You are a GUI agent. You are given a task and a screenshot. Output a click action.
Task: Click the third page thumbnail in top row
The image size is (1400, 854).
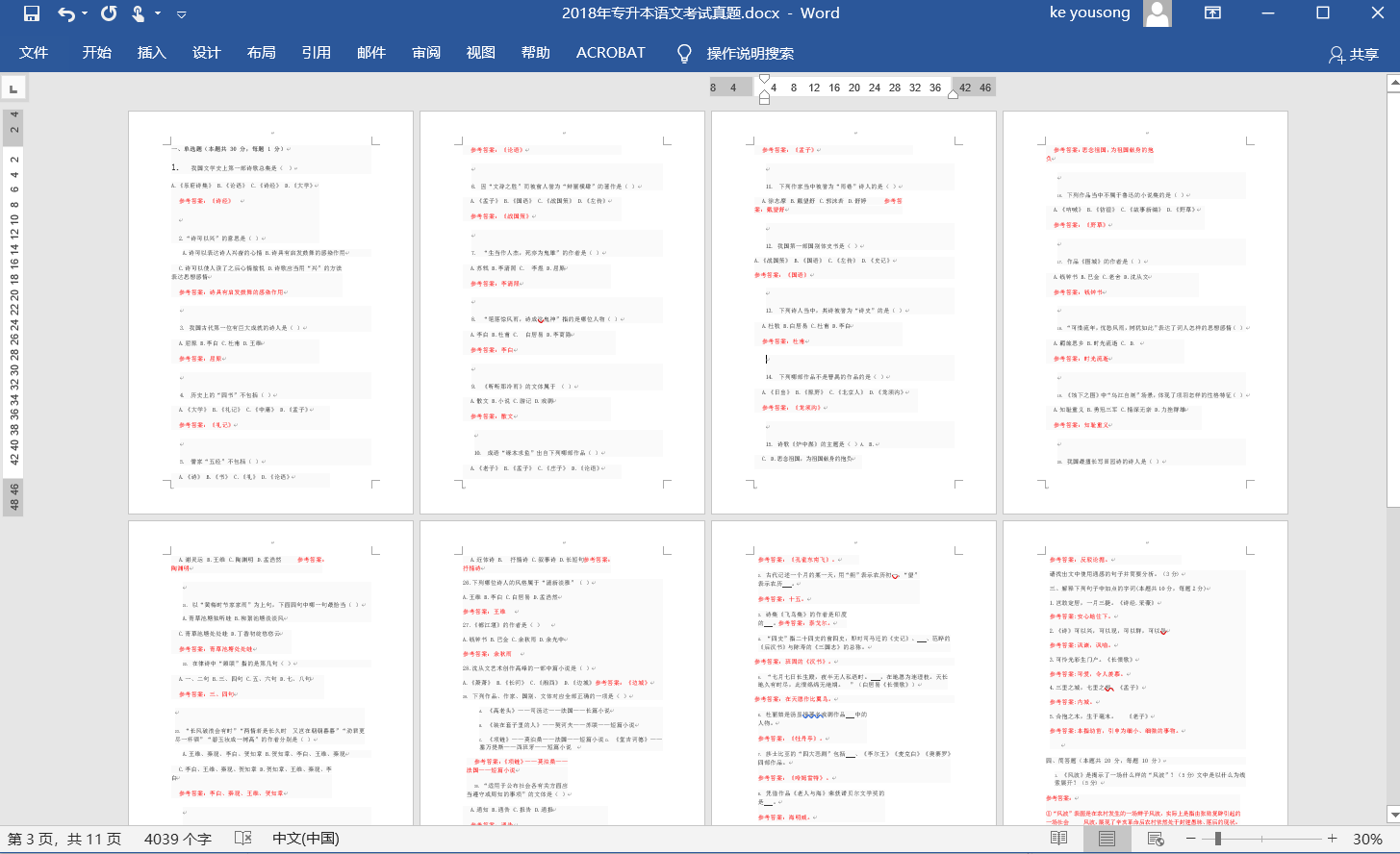coord(853,313)
